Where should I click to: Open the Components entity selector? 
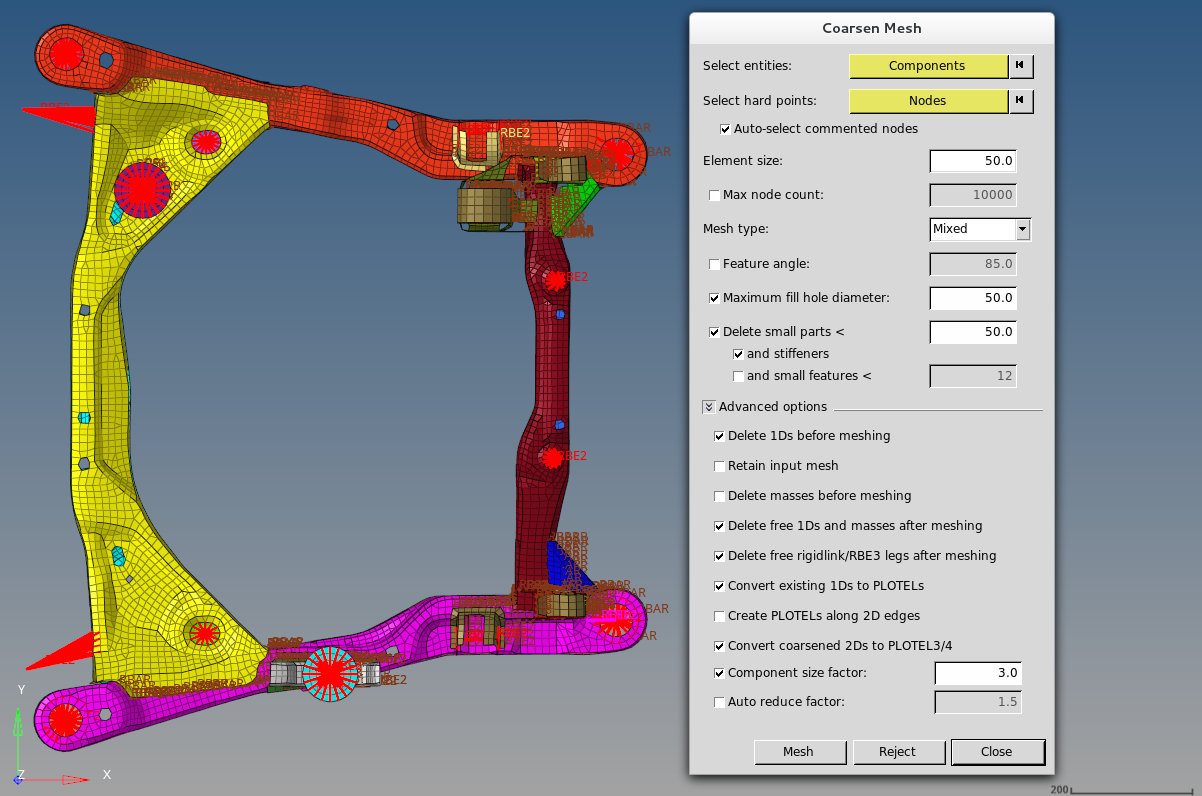(927, 66)
